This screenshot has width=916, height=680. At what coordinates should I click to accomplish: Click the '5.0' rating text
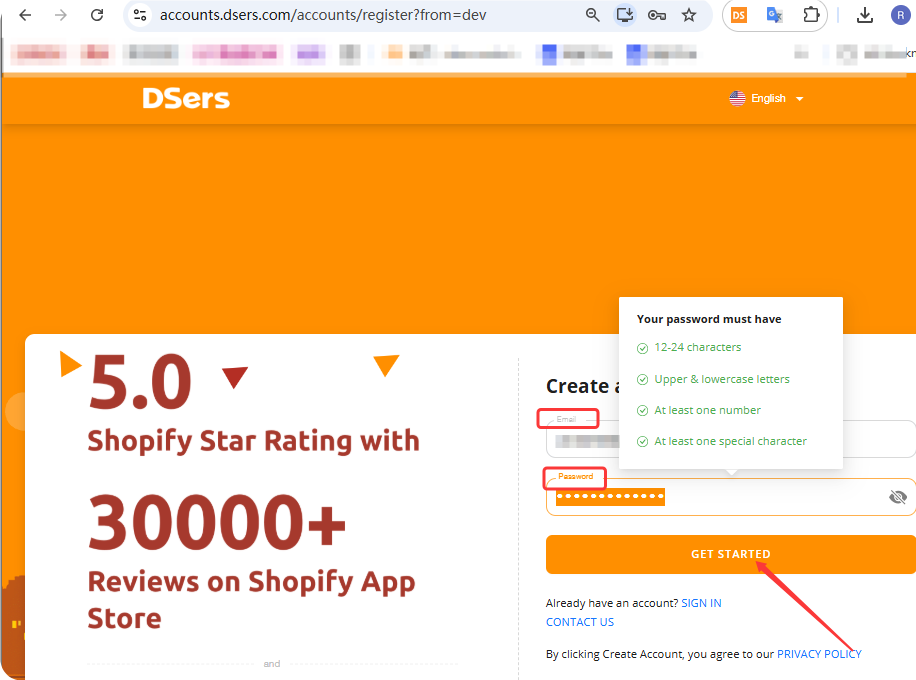point(140,382)
